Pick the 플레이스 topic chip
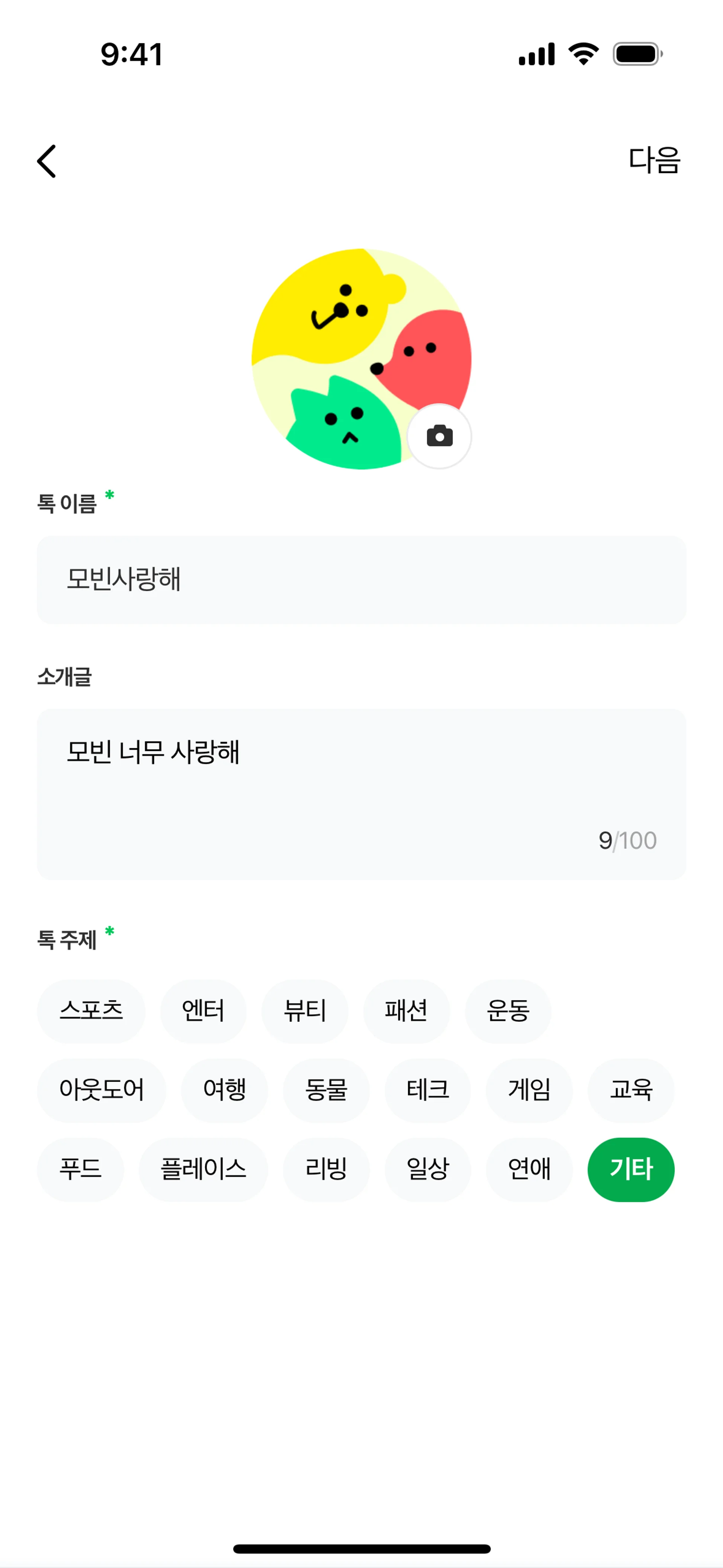 203,1169
